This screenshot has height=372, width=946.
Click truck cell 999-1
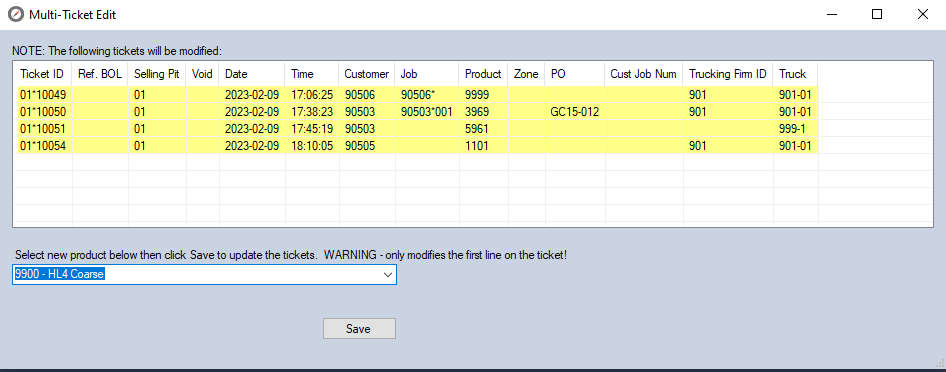795,128
